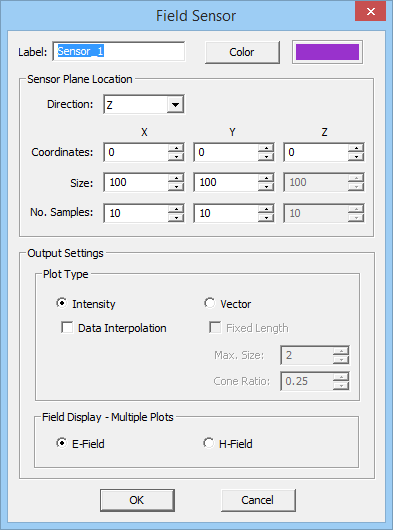
Task: Decrease Y No. Samples using down arrow
Action: tap(266, 217)
